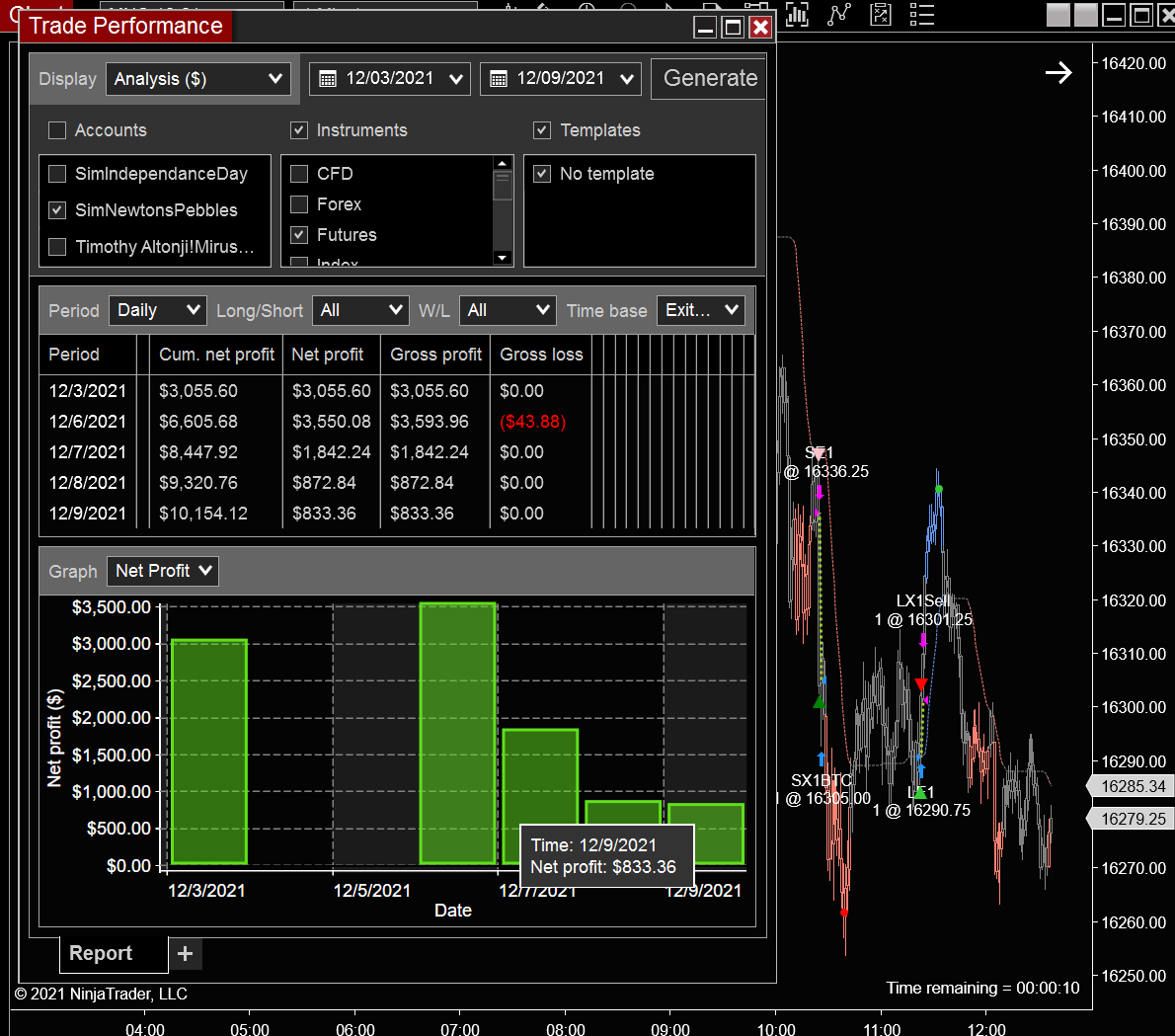Check the CFD instrument type
This screenshot has width=1175, height=1036.
(x=299, y=173)
